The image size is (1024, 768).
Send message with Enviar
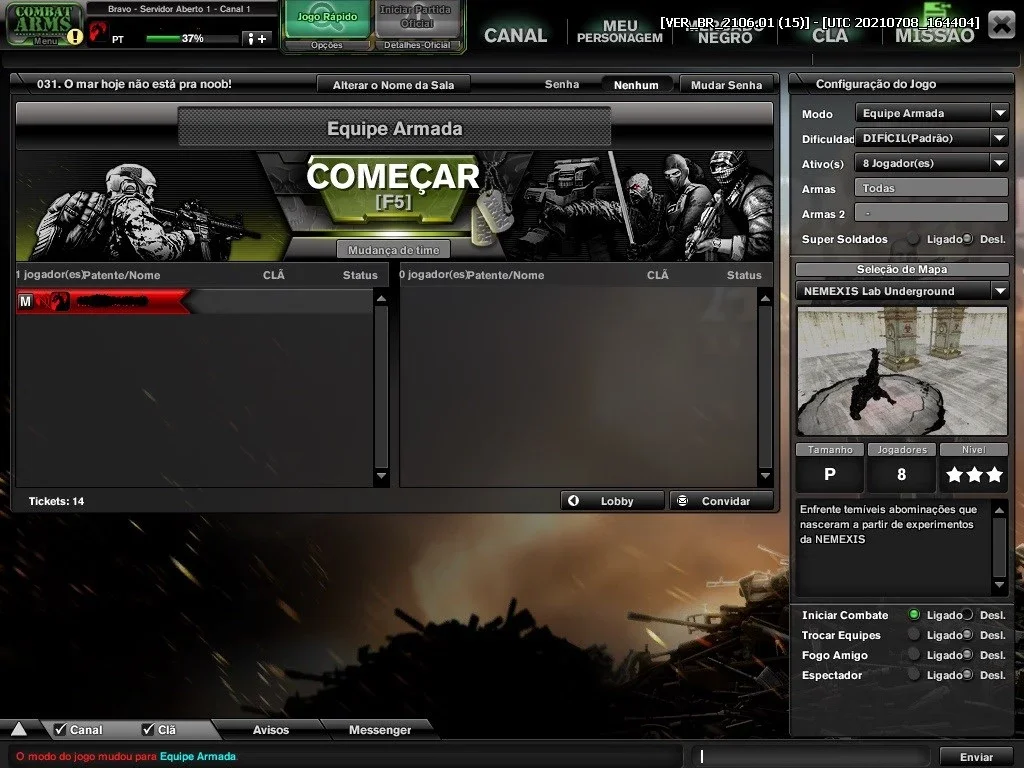976,757
